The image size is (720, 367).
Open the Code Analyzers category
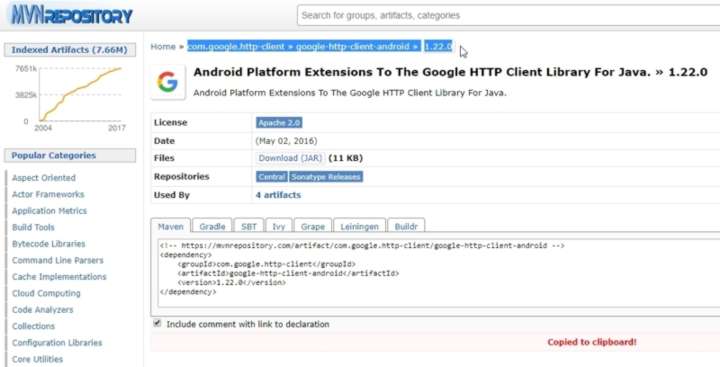[x=42, y=310]
